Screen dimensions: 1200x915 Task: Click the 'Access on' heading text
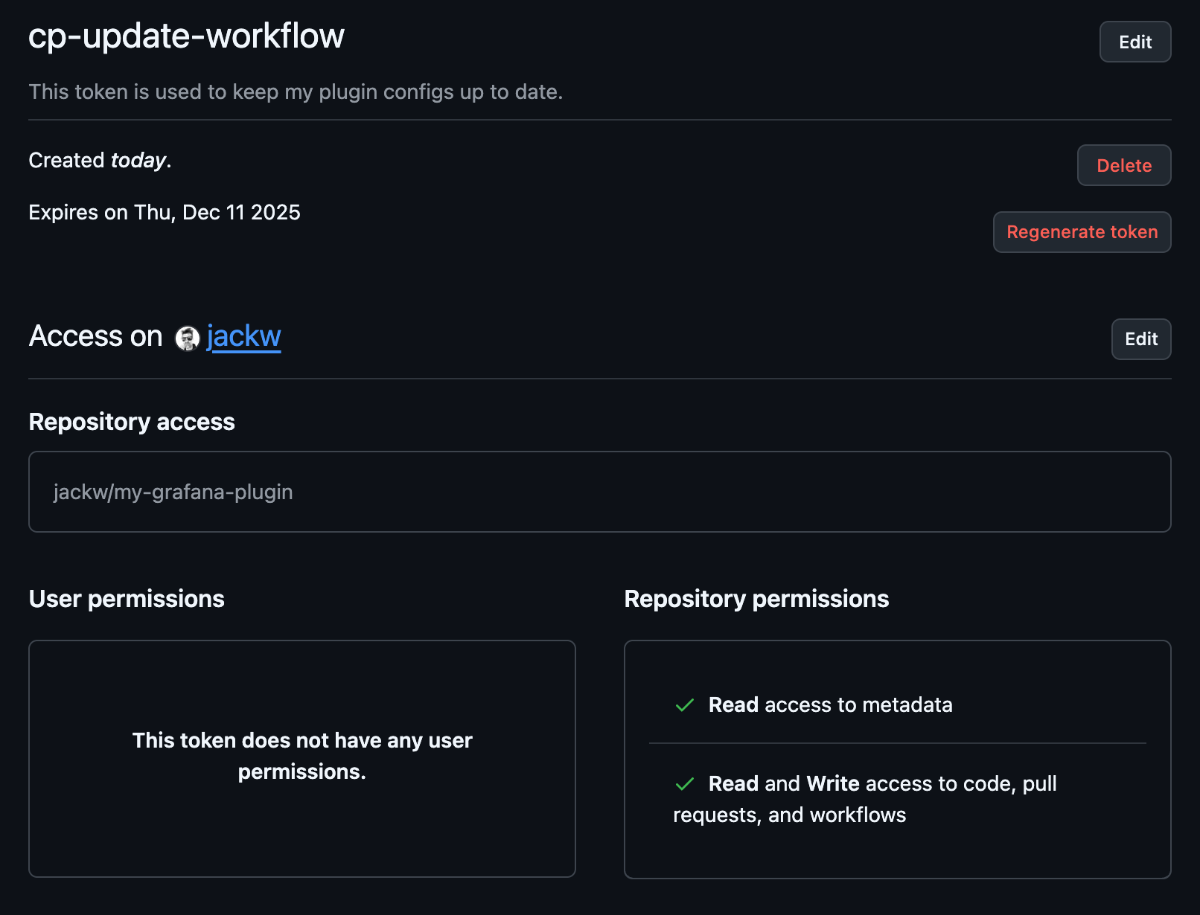95,337
